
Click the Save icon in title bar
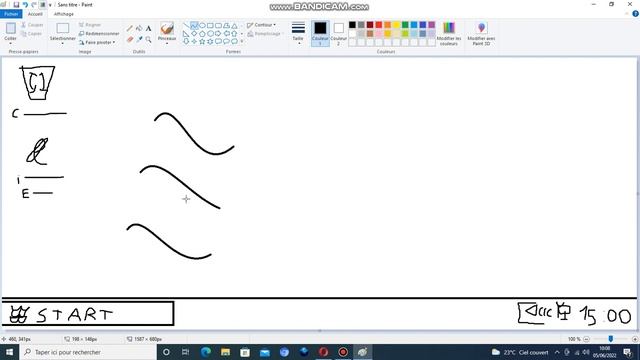coord(16,4)
